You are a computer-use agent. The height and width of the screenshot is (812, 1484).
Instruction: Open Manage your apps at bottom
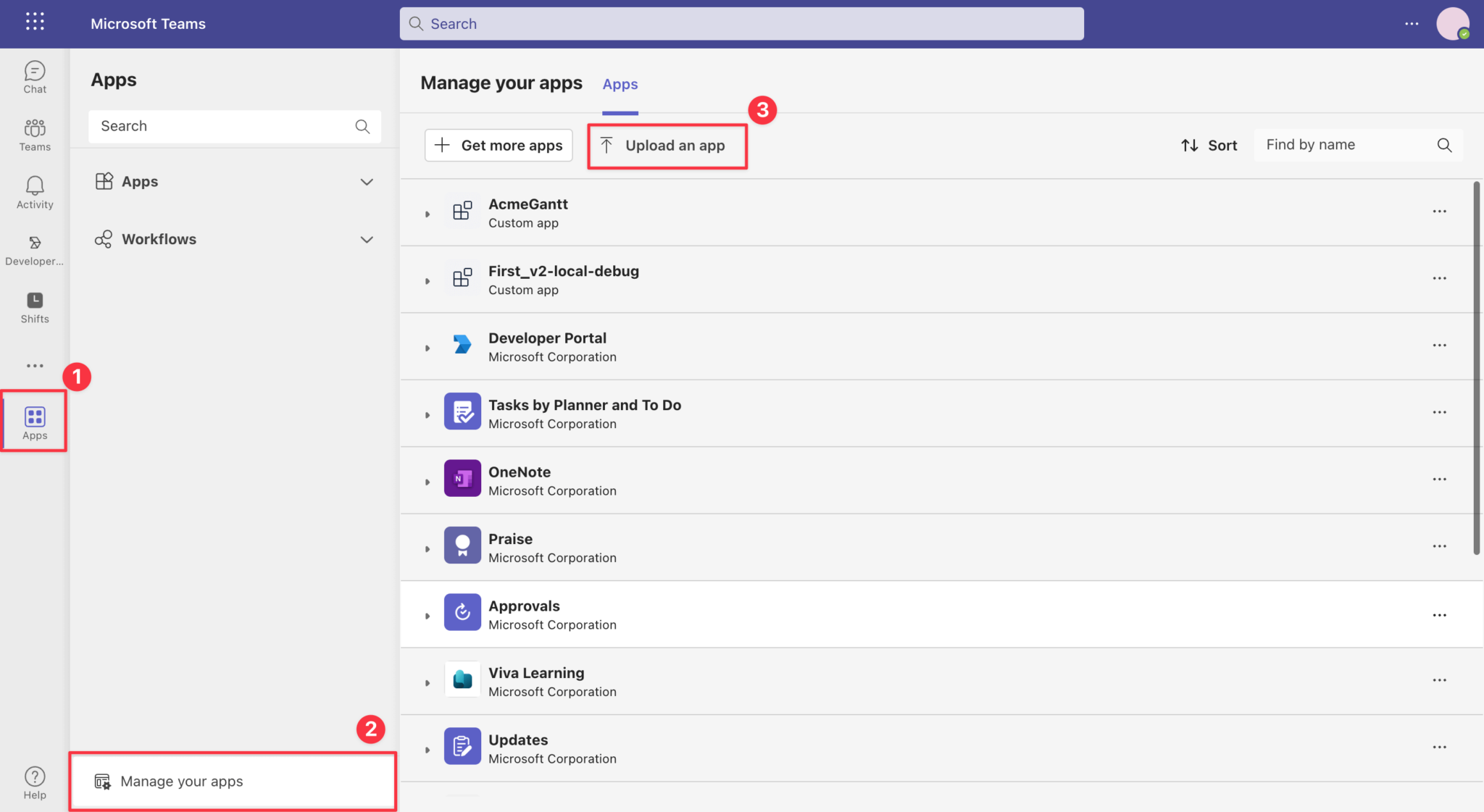pyautogui.click(x=233, y=781)
